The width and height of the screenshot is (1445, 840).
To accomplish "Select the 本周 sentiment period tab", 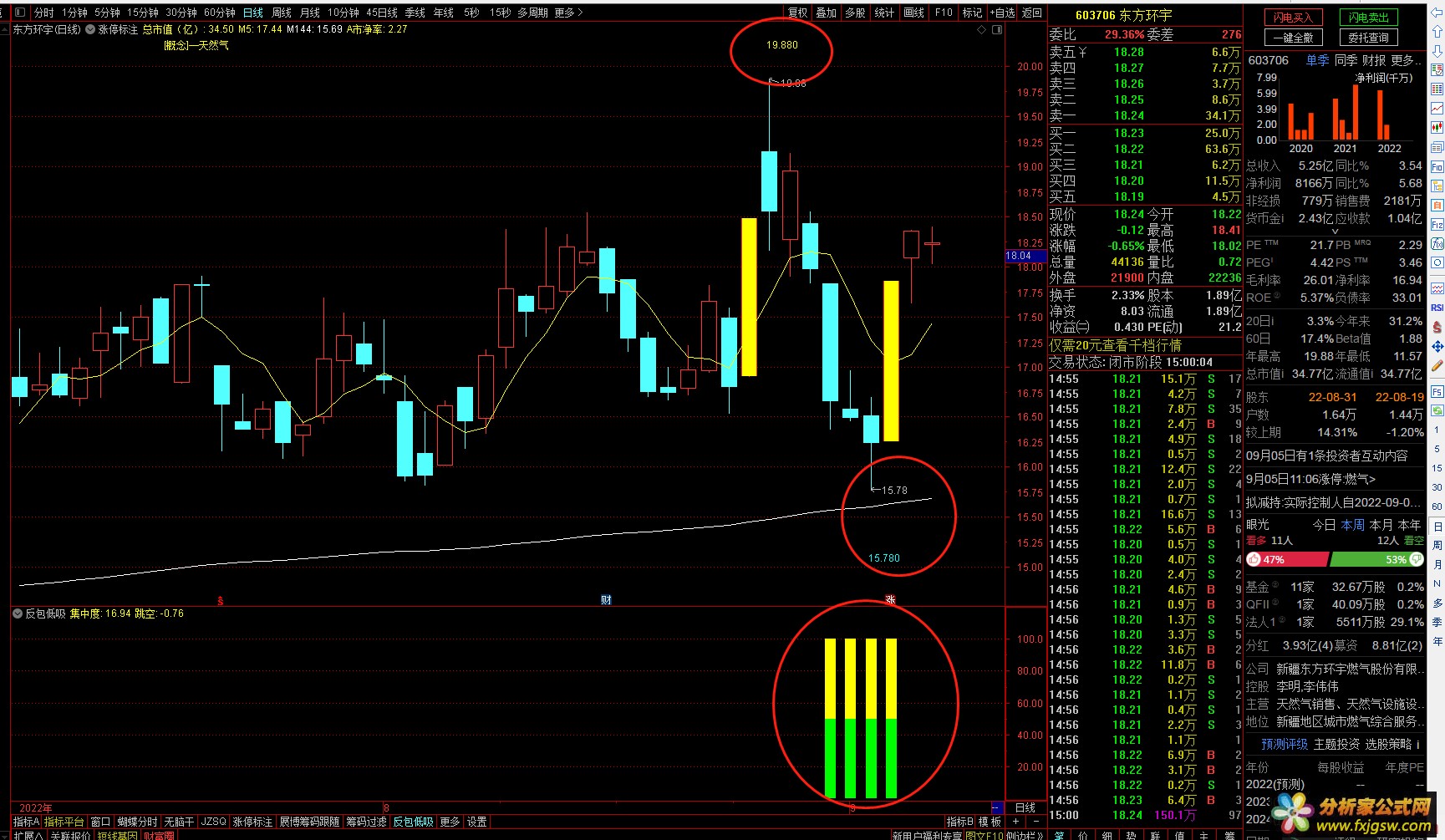I will tap(1352, 525).
